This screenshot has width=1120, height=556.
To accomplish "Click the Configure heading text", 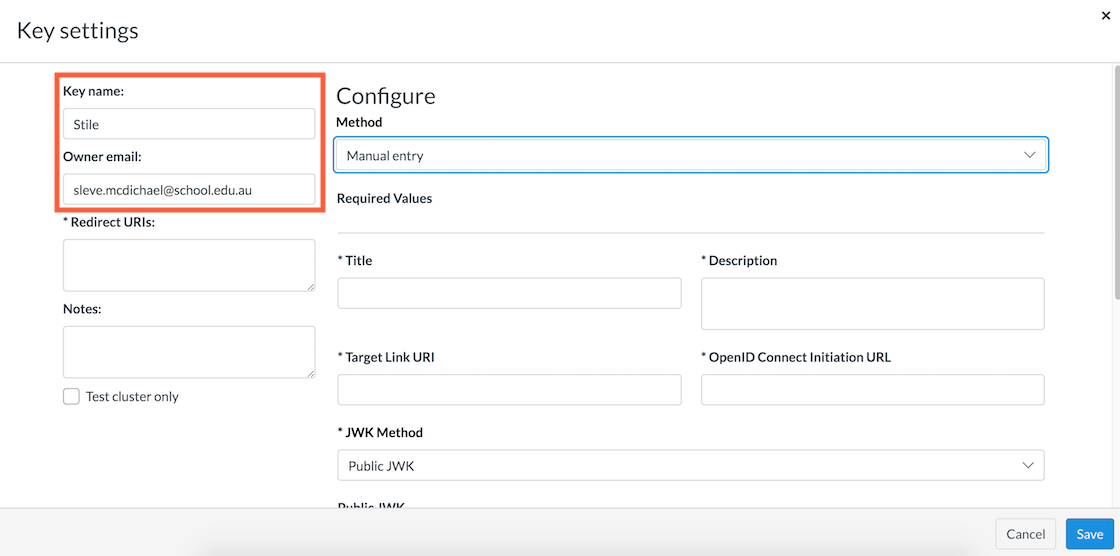I will [386, 96].
